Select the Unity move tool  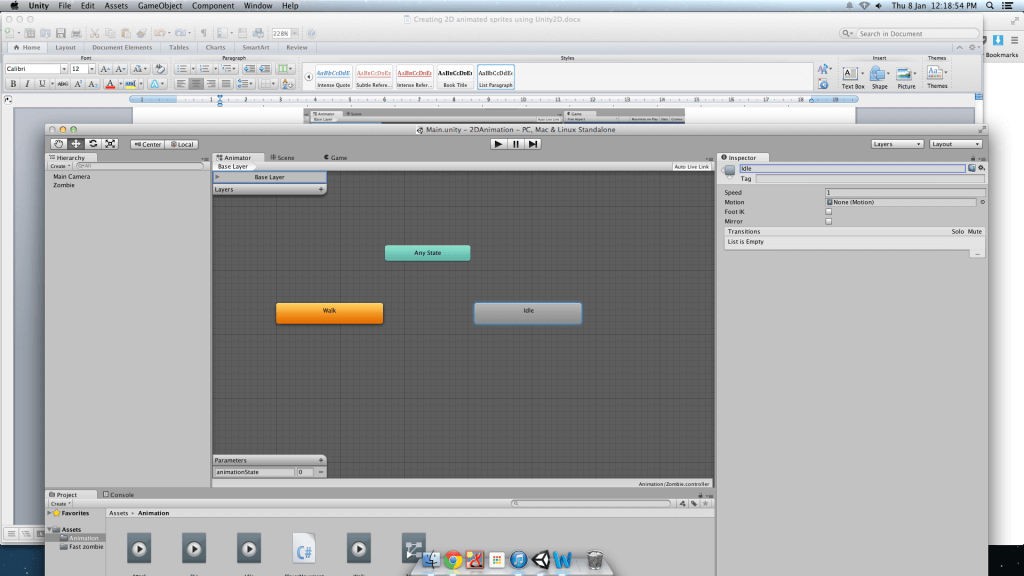(76, 144)
